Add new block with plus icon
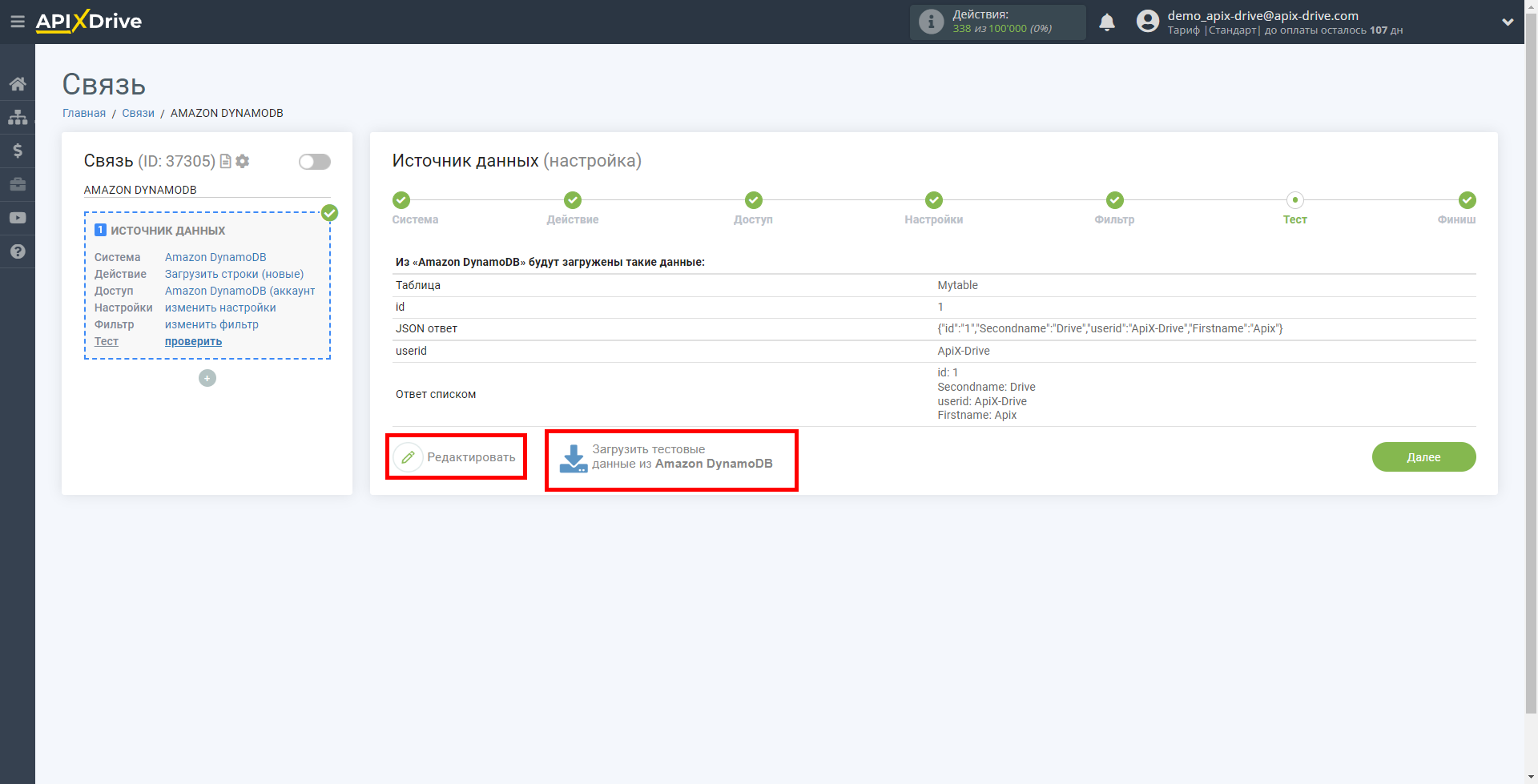 [207, 378]
